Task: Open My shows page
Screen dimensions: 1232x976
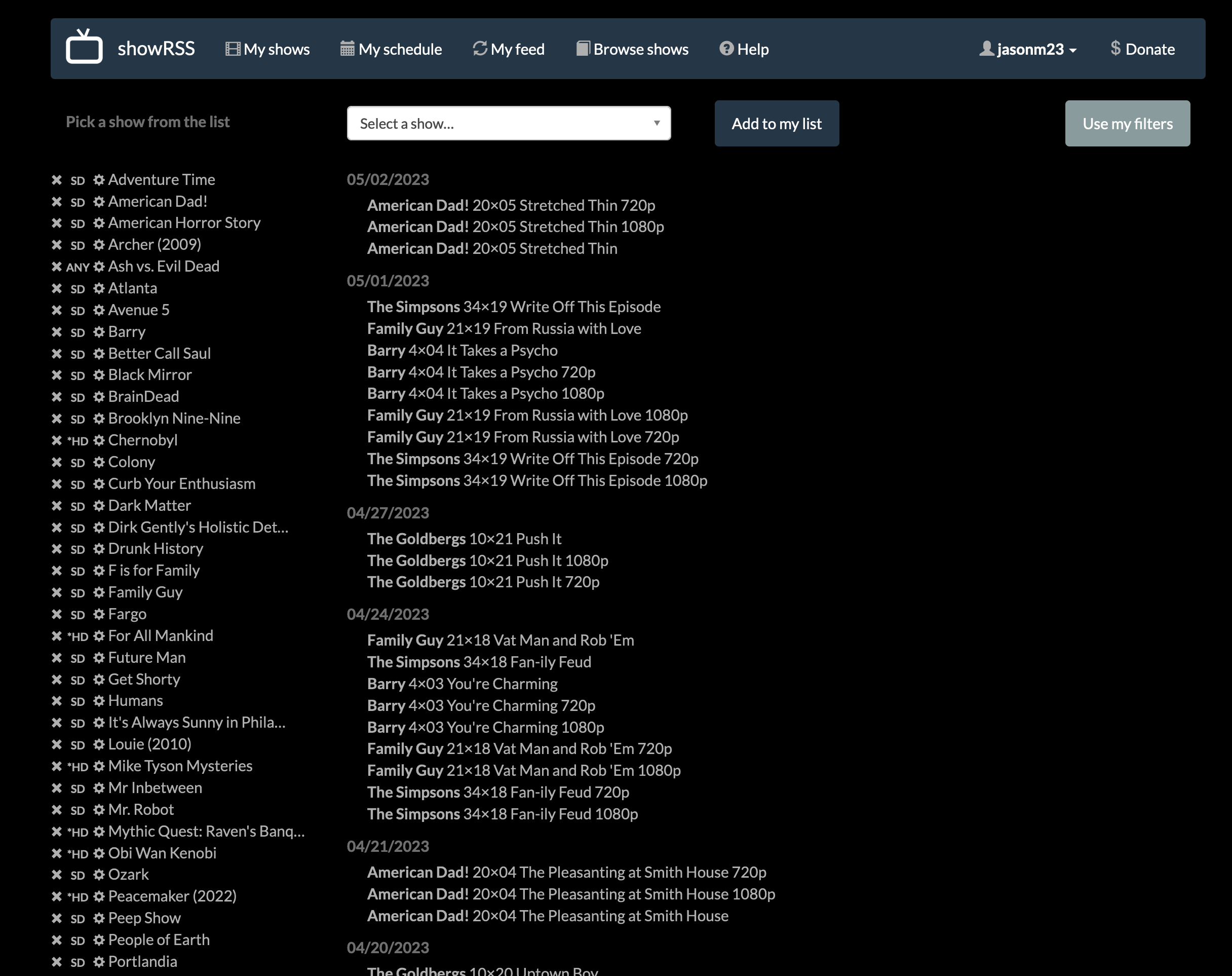Action: pos(267,49)
